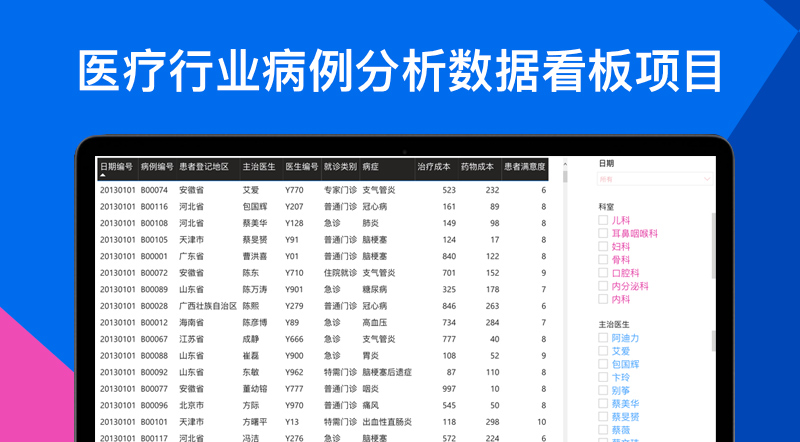The image size is (800, 442).
Task: Click the 就诊类别 column header
Action: click(x=339, y=167)
